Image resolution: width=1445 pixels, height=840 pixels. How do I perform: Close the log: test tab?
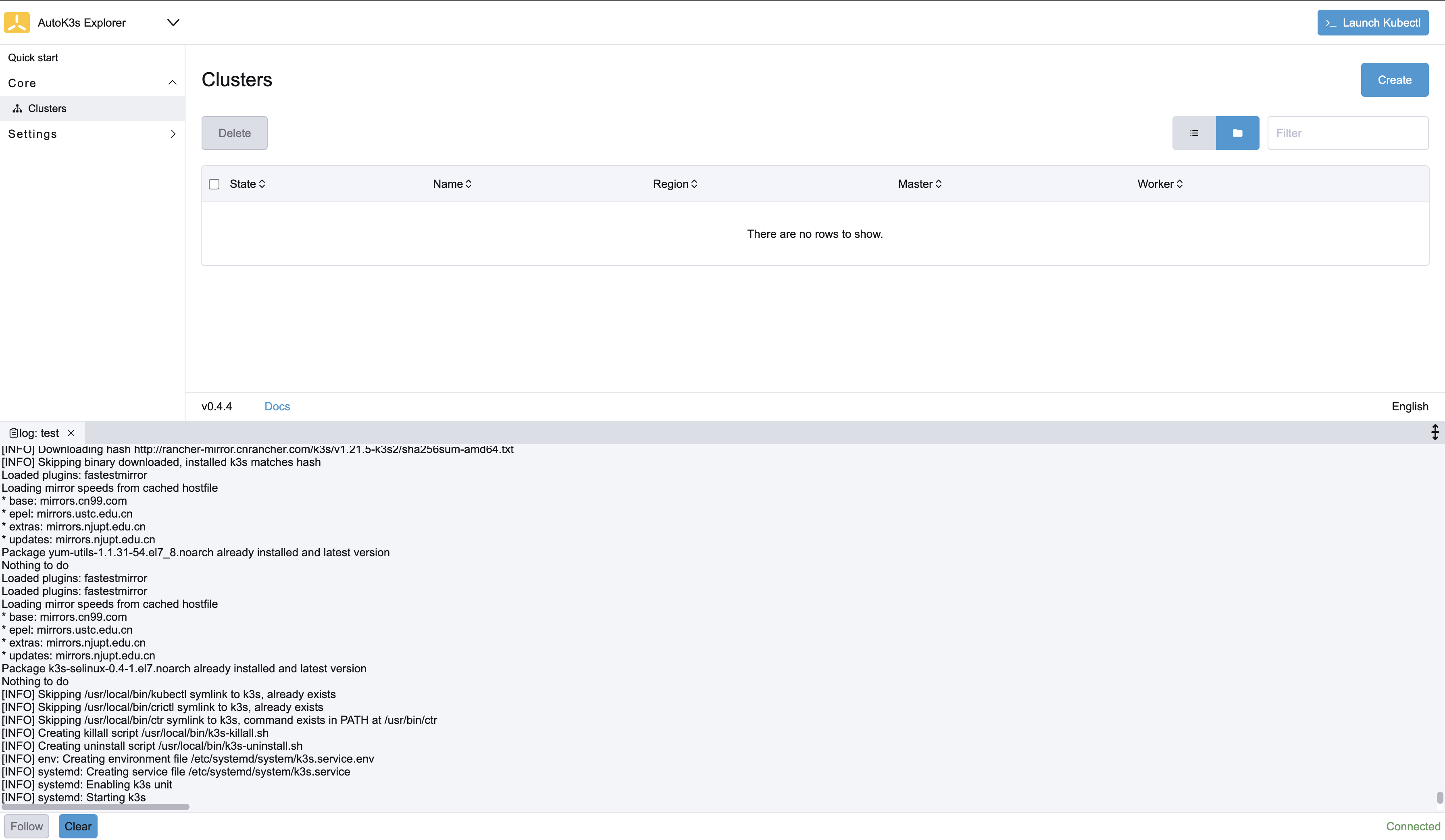click(71, 433)
